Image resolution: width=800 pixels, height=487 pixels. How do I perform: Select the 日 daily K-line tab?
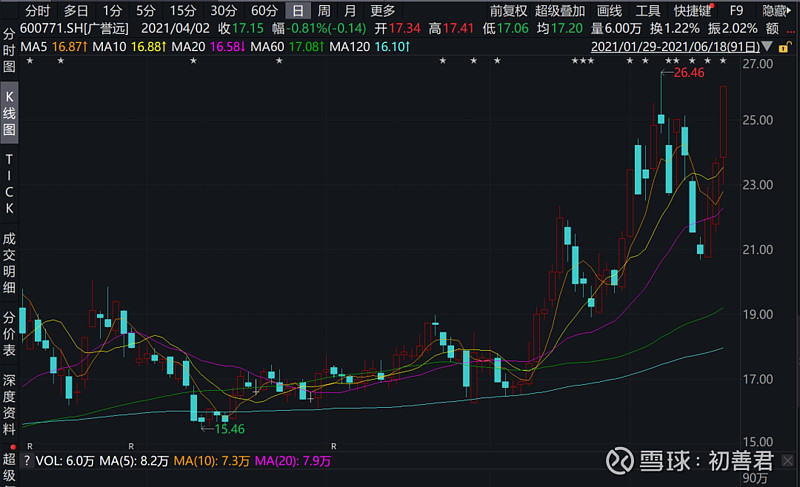pyautogui.click(x=298, y=10)
